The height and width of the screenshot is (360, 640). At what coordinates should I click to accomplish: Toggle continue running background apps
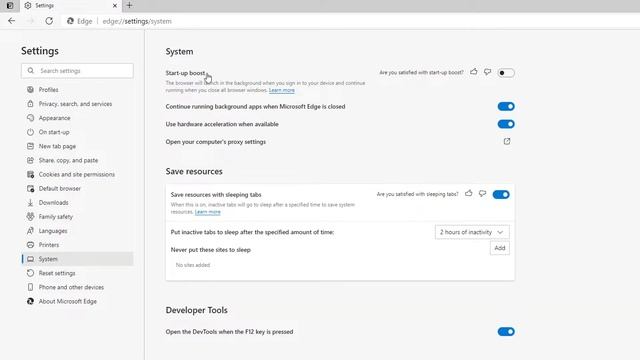coord(506,107)
